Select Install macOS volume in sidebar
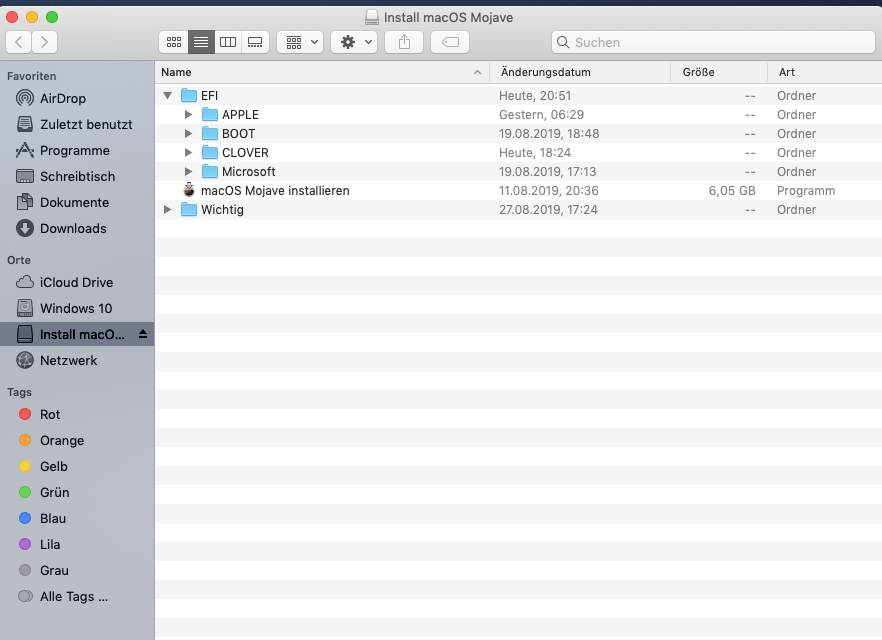This screenshot has height=640, width=882. click(77, 334)
